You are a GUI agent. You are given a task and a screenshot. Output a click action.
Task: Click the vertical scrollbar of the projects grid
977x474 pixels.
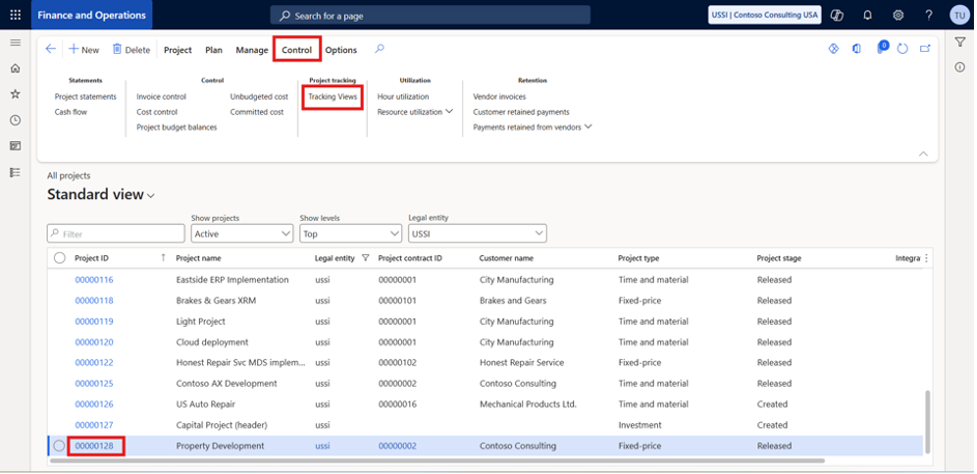click(928, 422)
